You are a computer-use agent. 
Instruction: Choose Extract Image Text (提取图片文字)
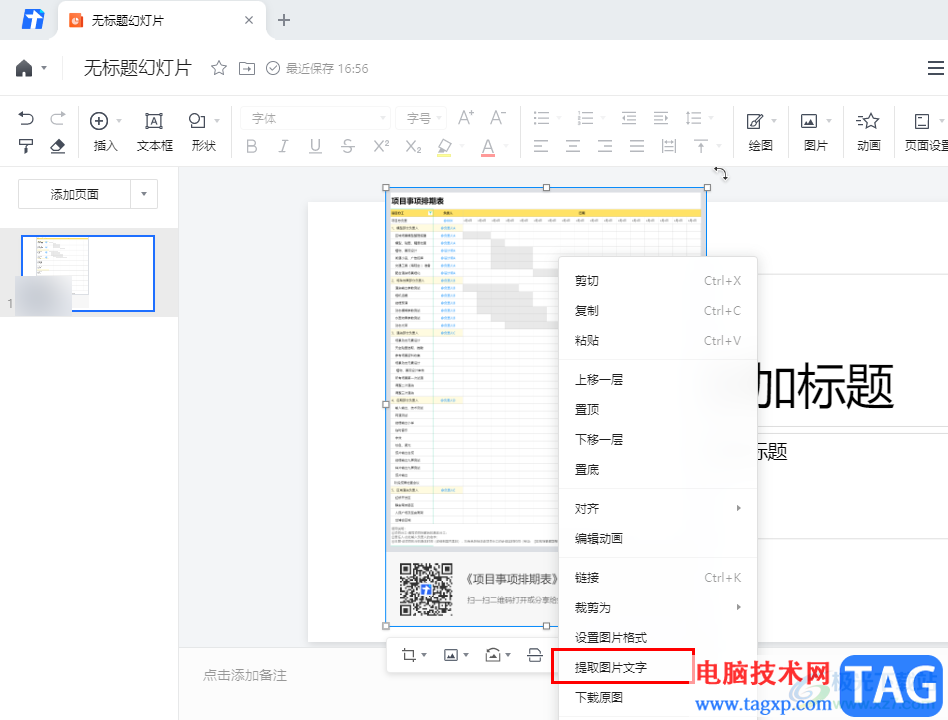[x=658, y=667]
